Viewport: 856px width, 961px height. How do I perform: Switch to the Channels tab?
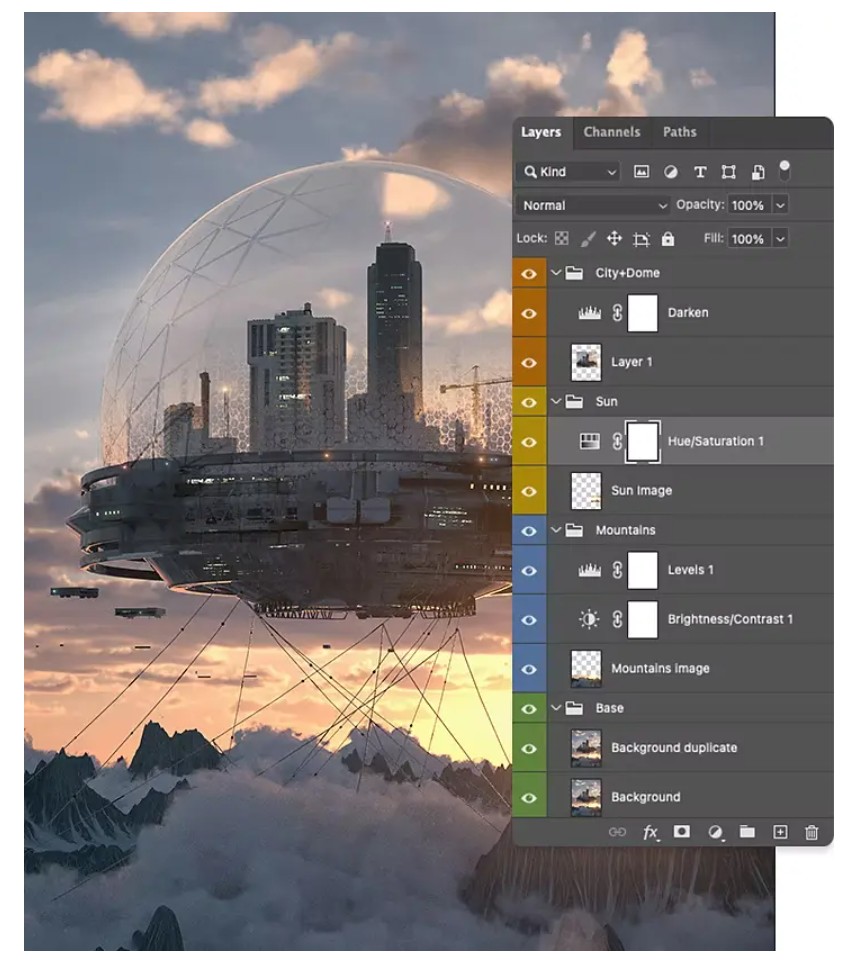tap(612, 132)
